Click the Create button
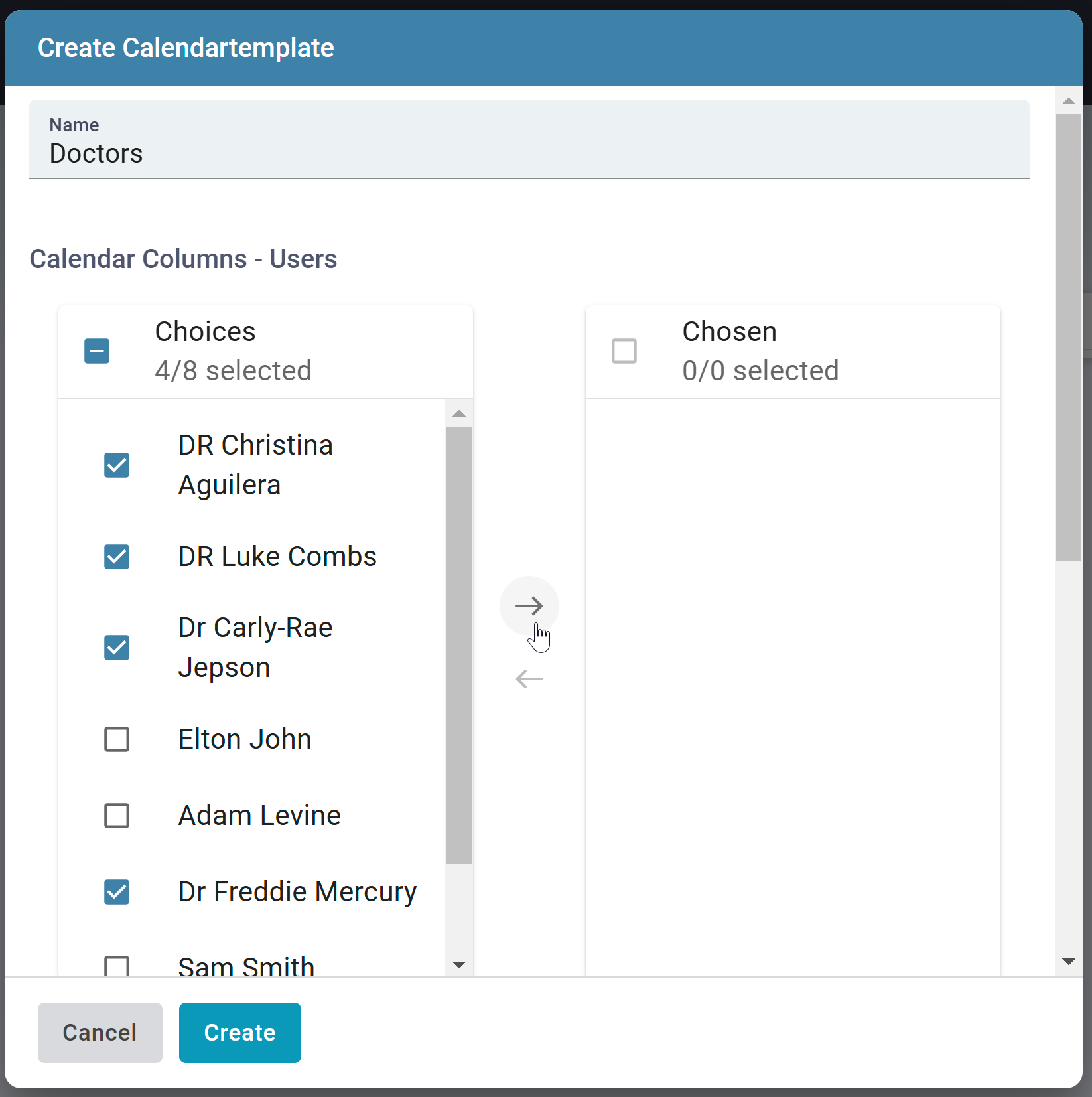 tap(239, 1033)
